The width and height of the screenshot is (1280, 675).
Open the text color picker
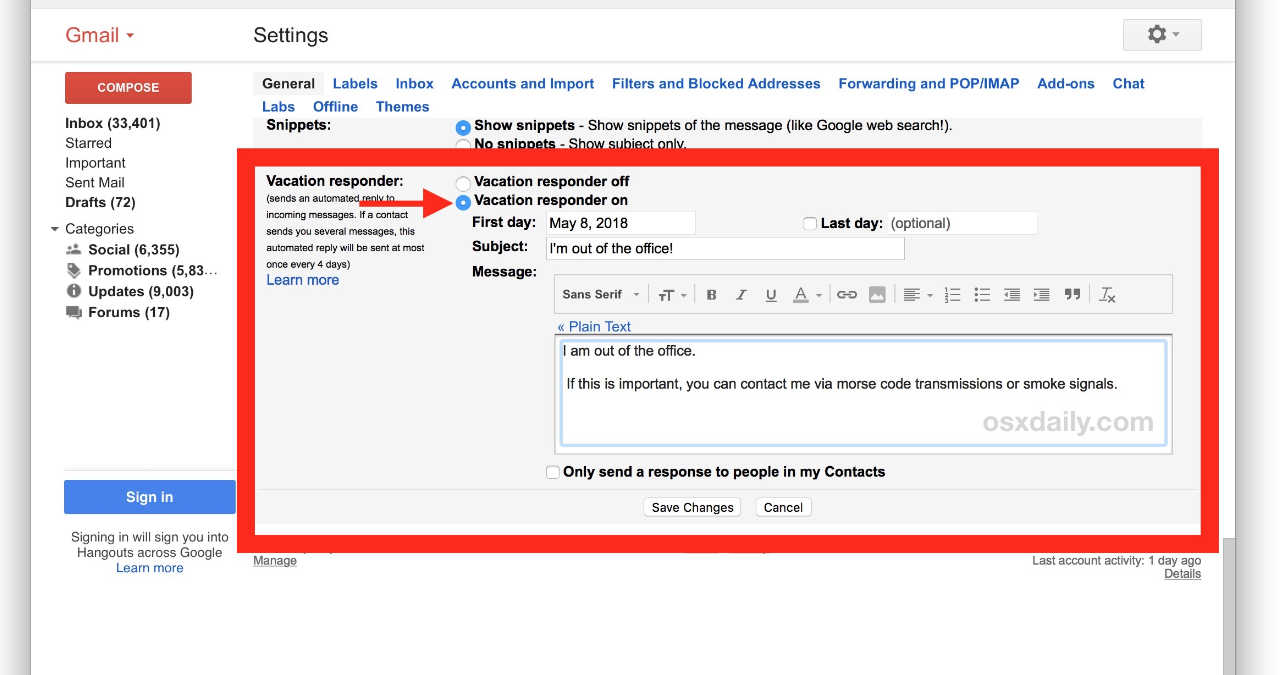pos(806,295)
